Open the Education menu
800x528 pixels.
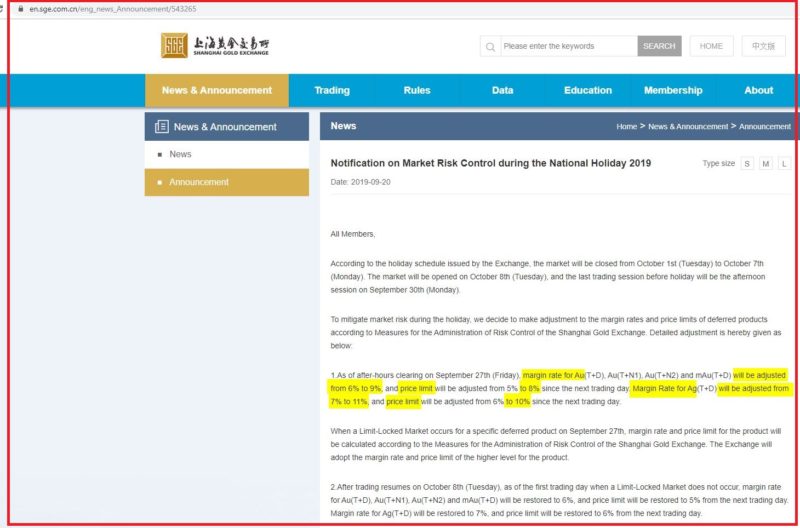click(588, 90)
